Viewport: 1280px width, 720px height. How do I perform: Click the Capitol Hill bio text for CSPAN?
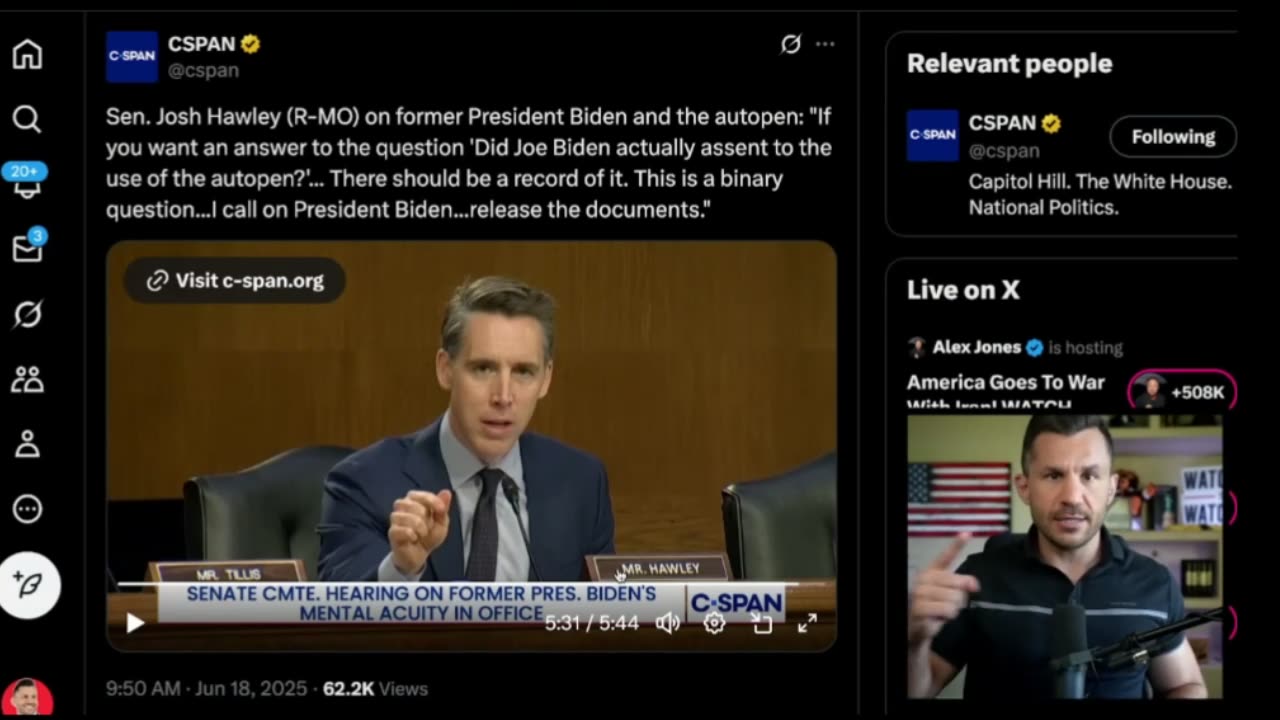coord(1100,195)
